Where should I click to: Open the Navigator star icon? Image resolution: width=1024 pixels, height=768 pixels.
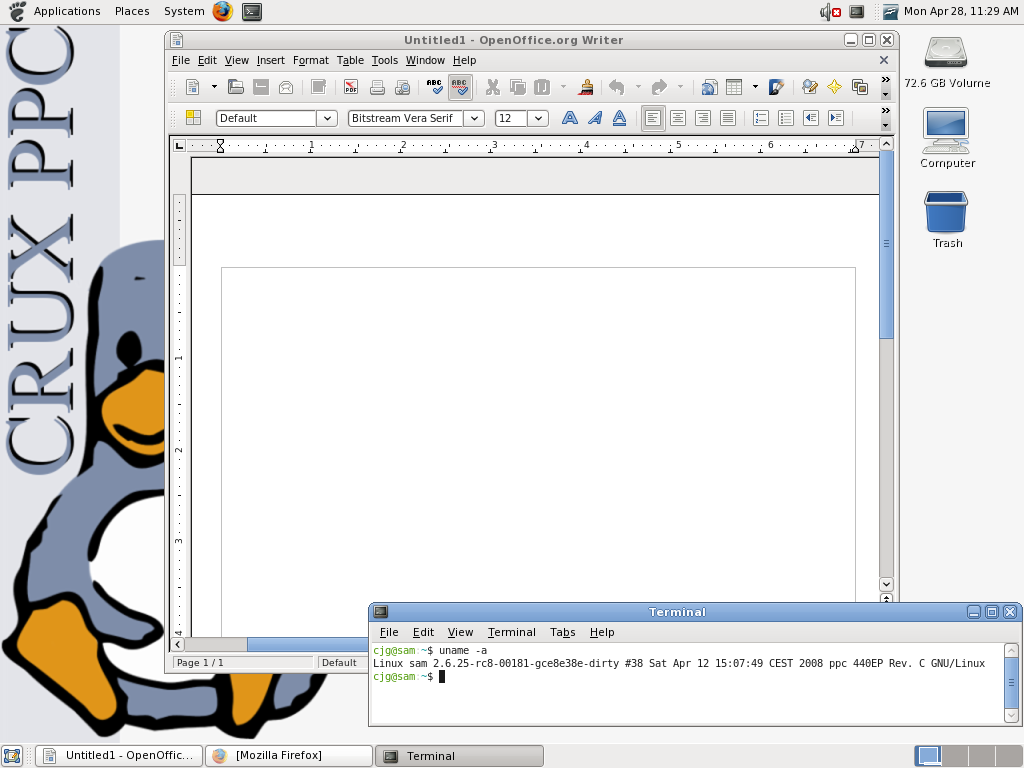tap(835, 87)
